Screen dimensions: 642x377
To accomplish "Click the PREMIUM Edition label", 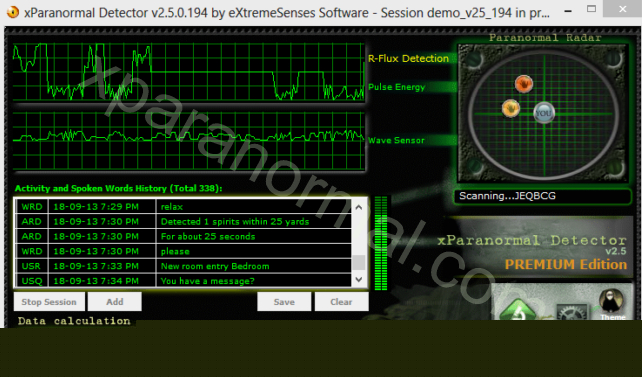I will coord(566,264).
